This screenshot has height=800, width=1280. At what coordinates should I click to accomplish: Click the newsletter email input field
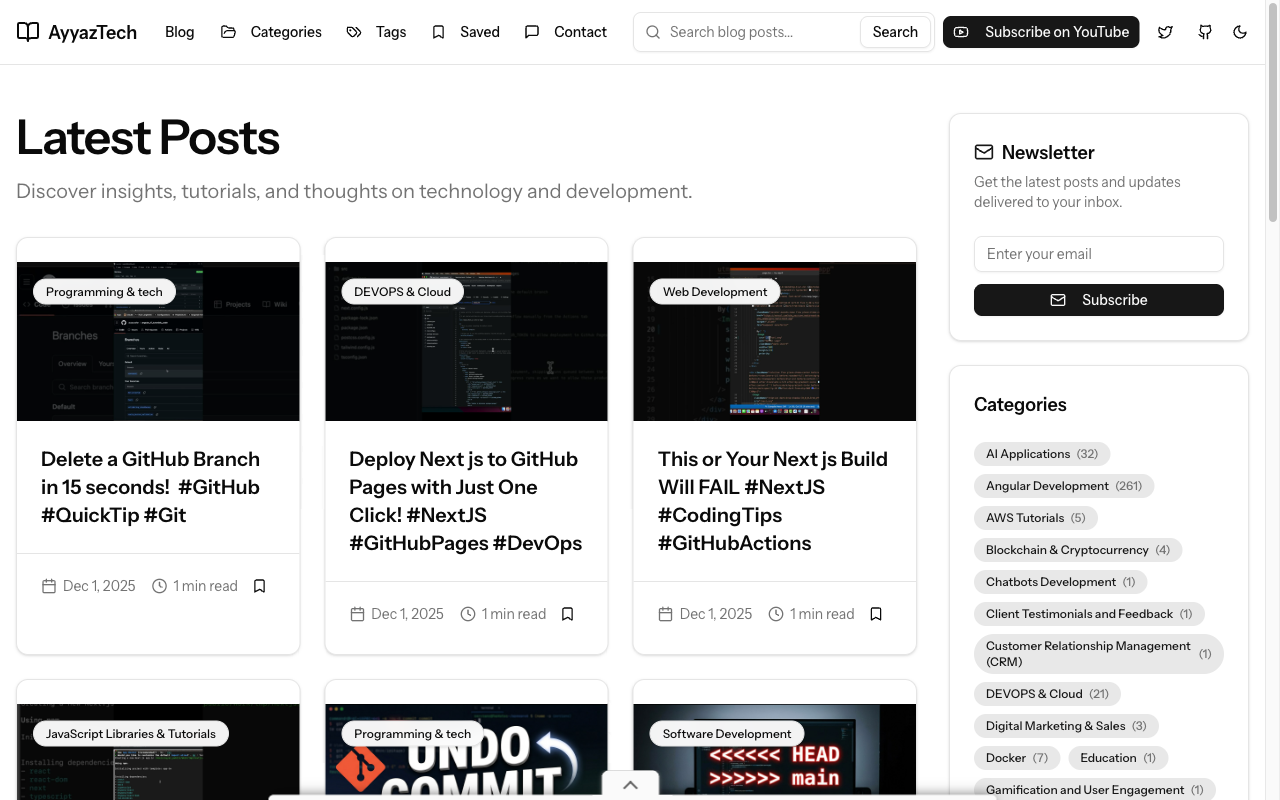(1098, 254)
